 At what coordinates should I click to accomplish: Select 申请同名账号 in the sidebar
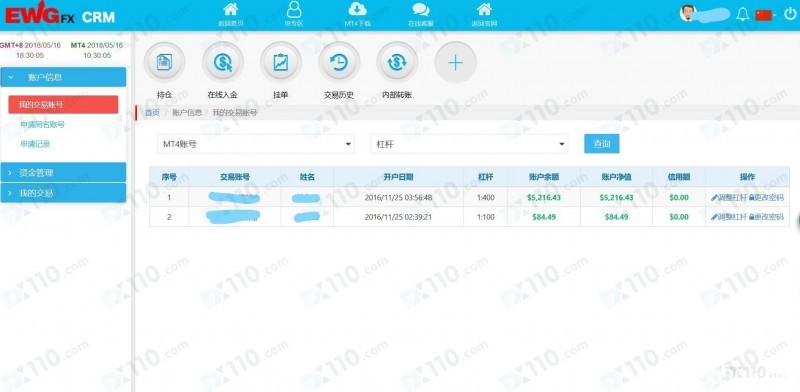[42, 125]
